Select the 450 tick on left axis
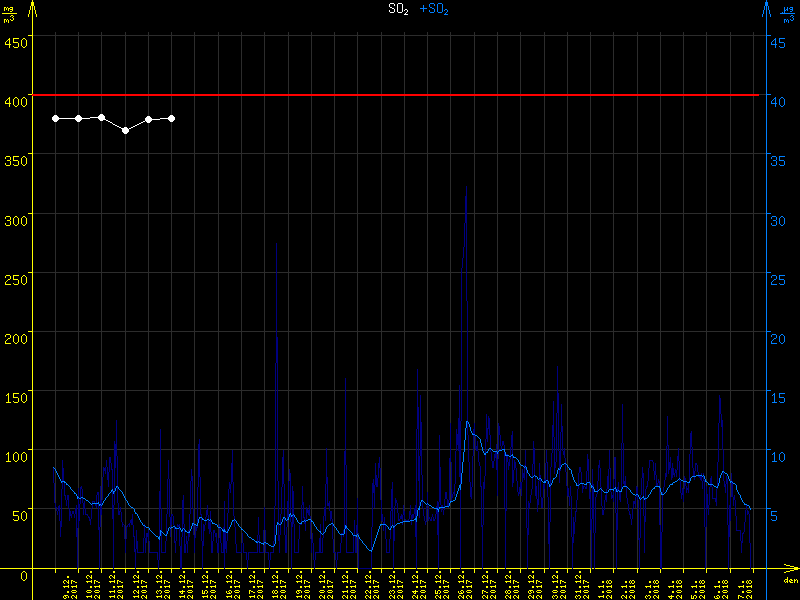 pyautogui.click(x=15, y=42)
